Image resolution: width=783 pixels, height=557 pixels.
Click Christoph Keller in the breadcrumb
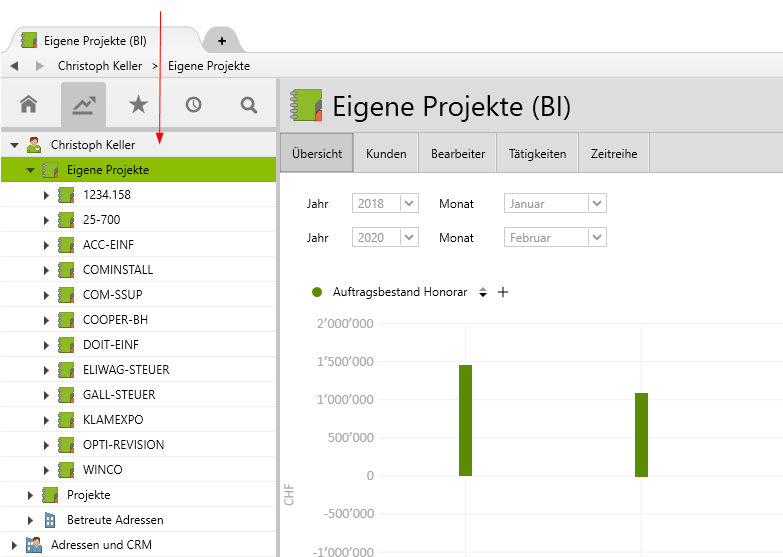click(x=100, y=66)
